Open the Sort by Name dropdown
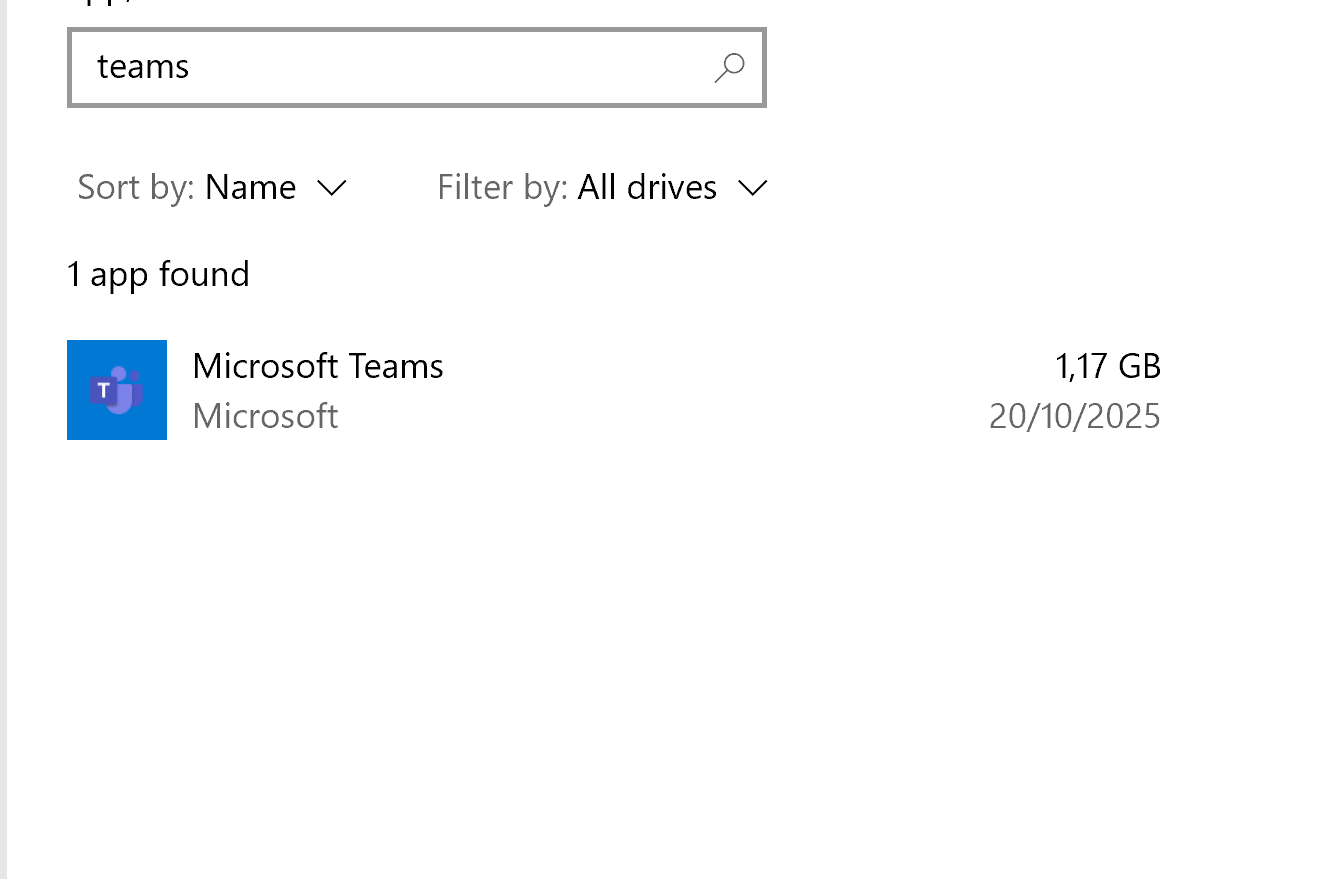The height and width of the screenshot is (879, 1317). pos(212,188)
